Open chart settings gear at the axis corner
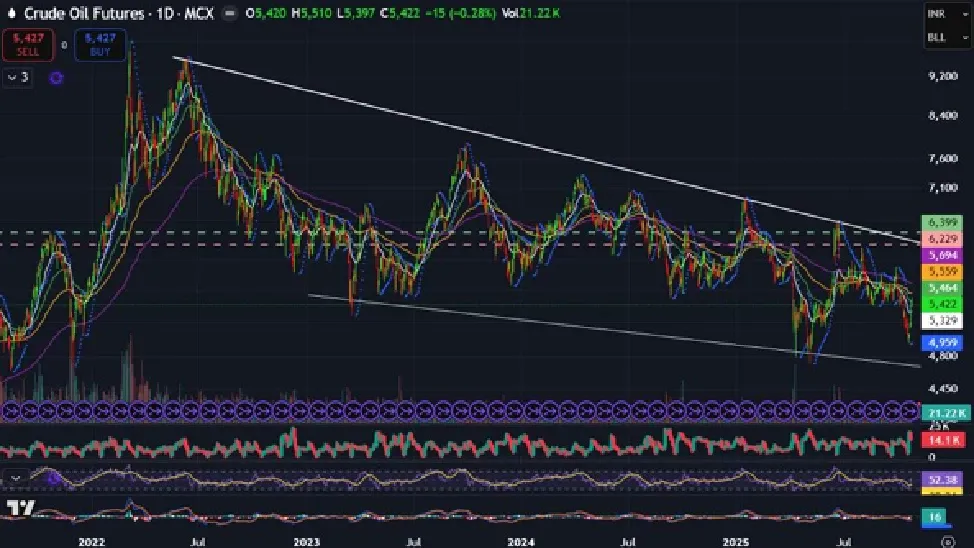This screenshot has width=974, height=548. [x=947, y=542]
